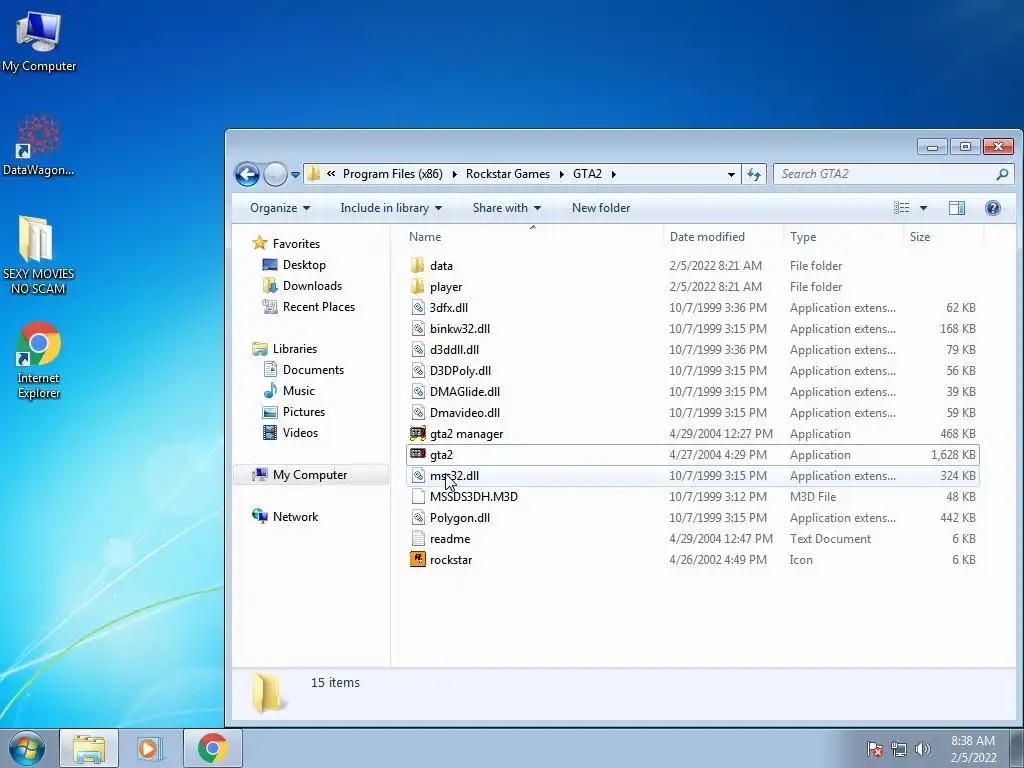Sort files by Name column

(533, 237)
